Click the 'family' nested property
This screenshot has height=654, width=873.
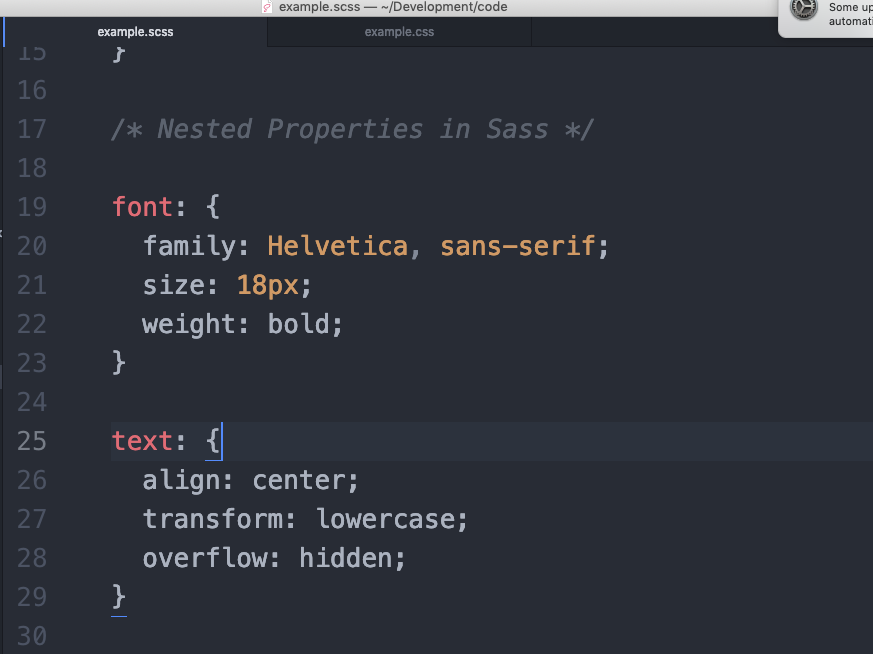(189, 246)
